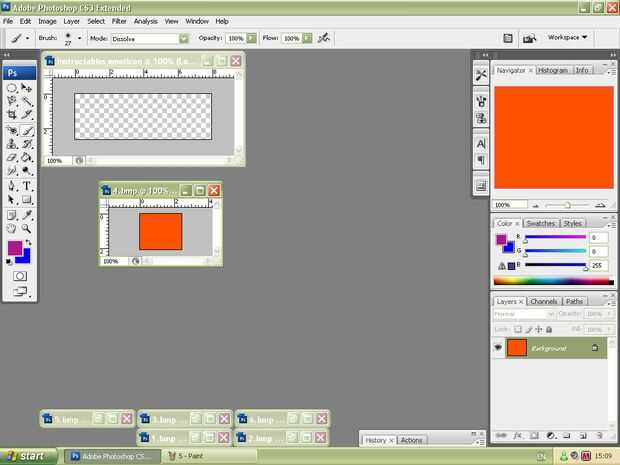Swap foreground and background colors

click(x=28, y=242)
